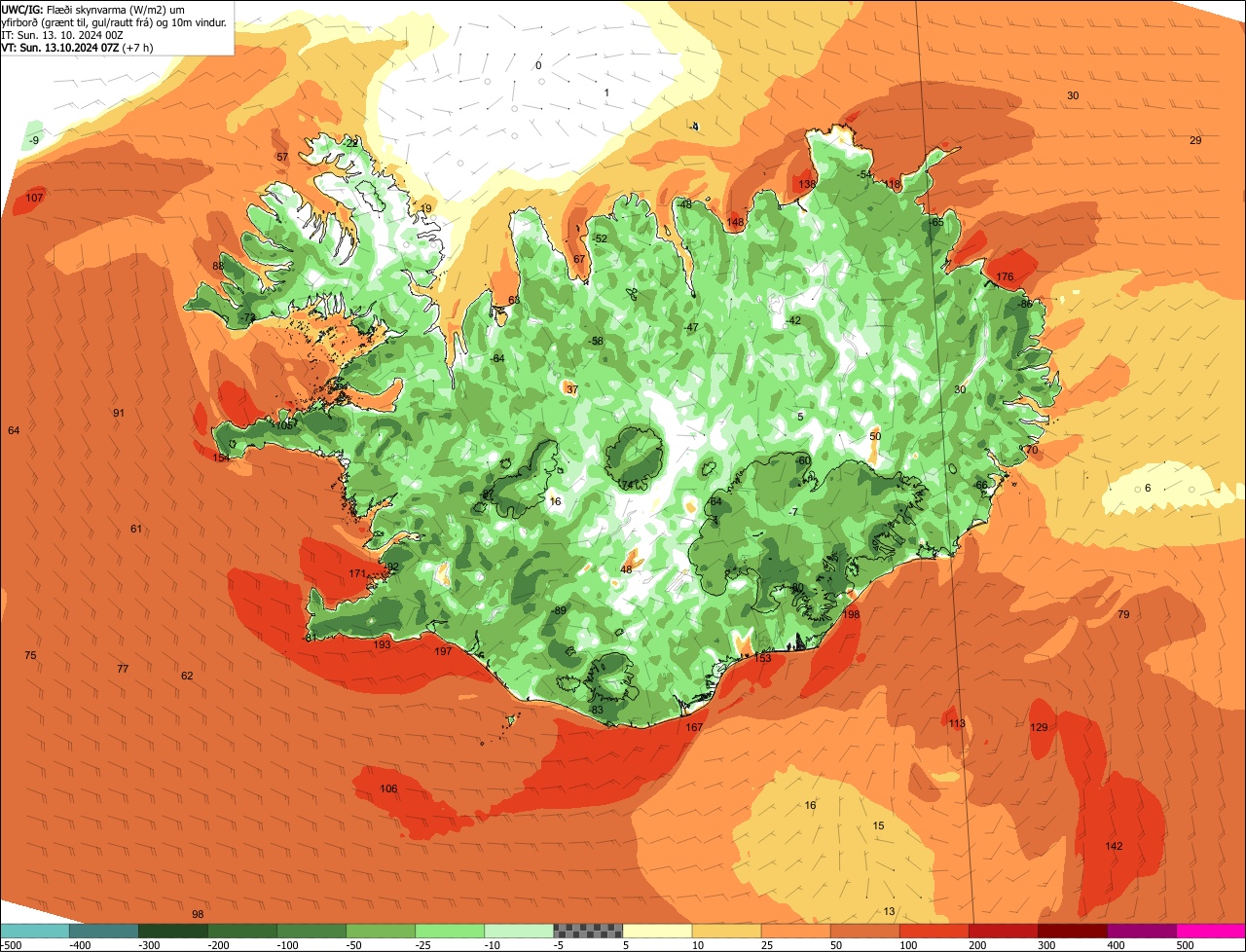The width and height of the screenshot is (1246, 952).
Task: Select the dark green legend swatch starting at -200
Action: pyautogui.click(x=242, y=931)
